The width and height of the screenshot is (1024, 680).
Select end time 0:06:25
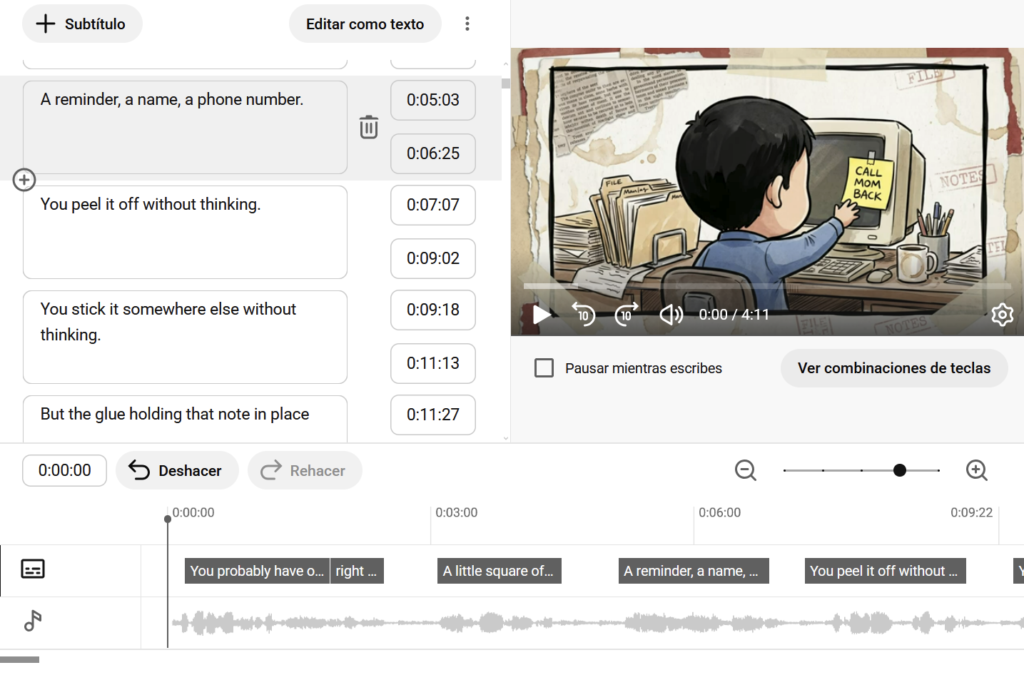pyautogui.click(x=433, y=154)
